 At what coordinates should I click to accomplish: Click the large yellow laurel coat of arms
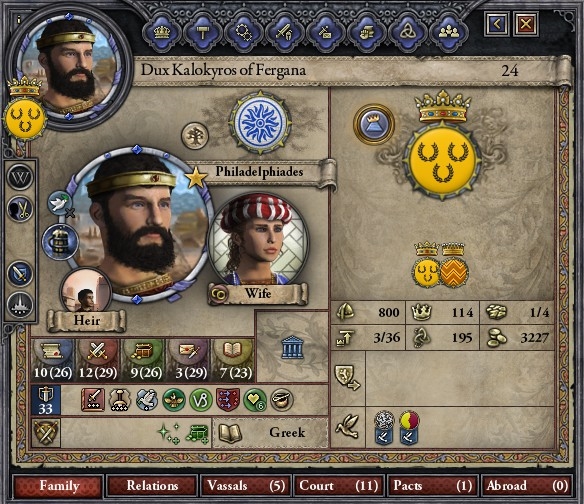[x=442, y=160]
